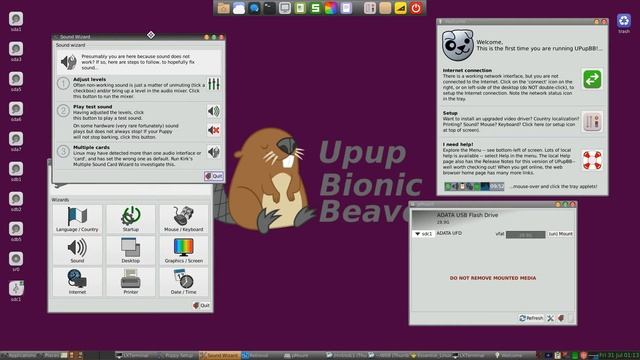The width and height of the screenshot is (640, 360).
Task: Refresh the pMount drive list
Action: [531, 318]
